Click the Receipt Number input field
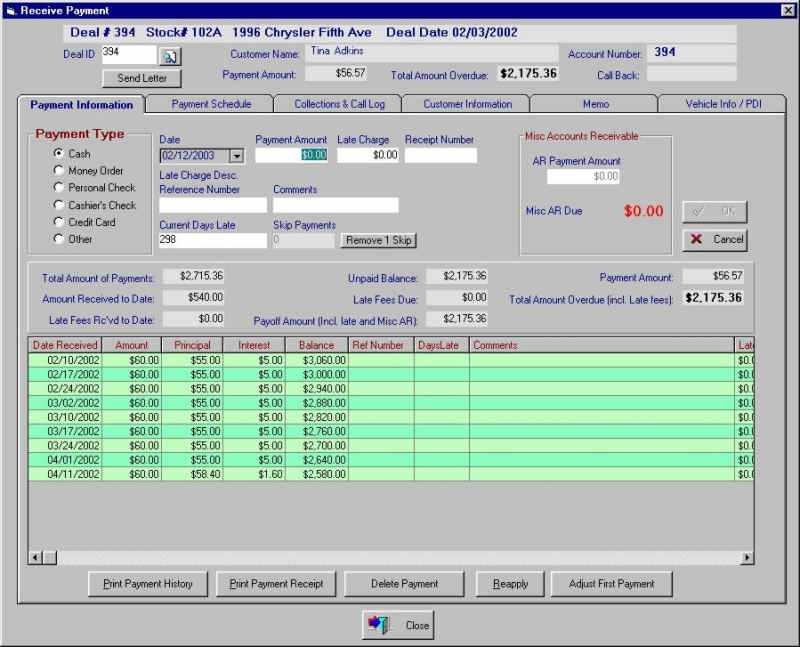 tap(441, 155)
